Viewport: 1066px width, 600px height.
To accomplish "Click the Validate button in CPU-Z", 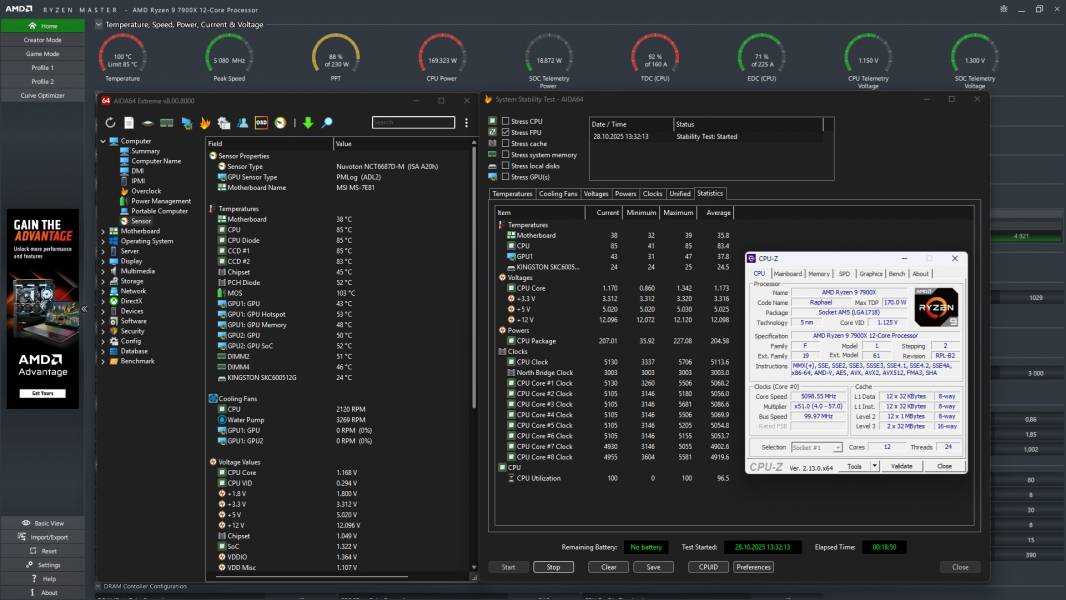I will coord(902,466).
